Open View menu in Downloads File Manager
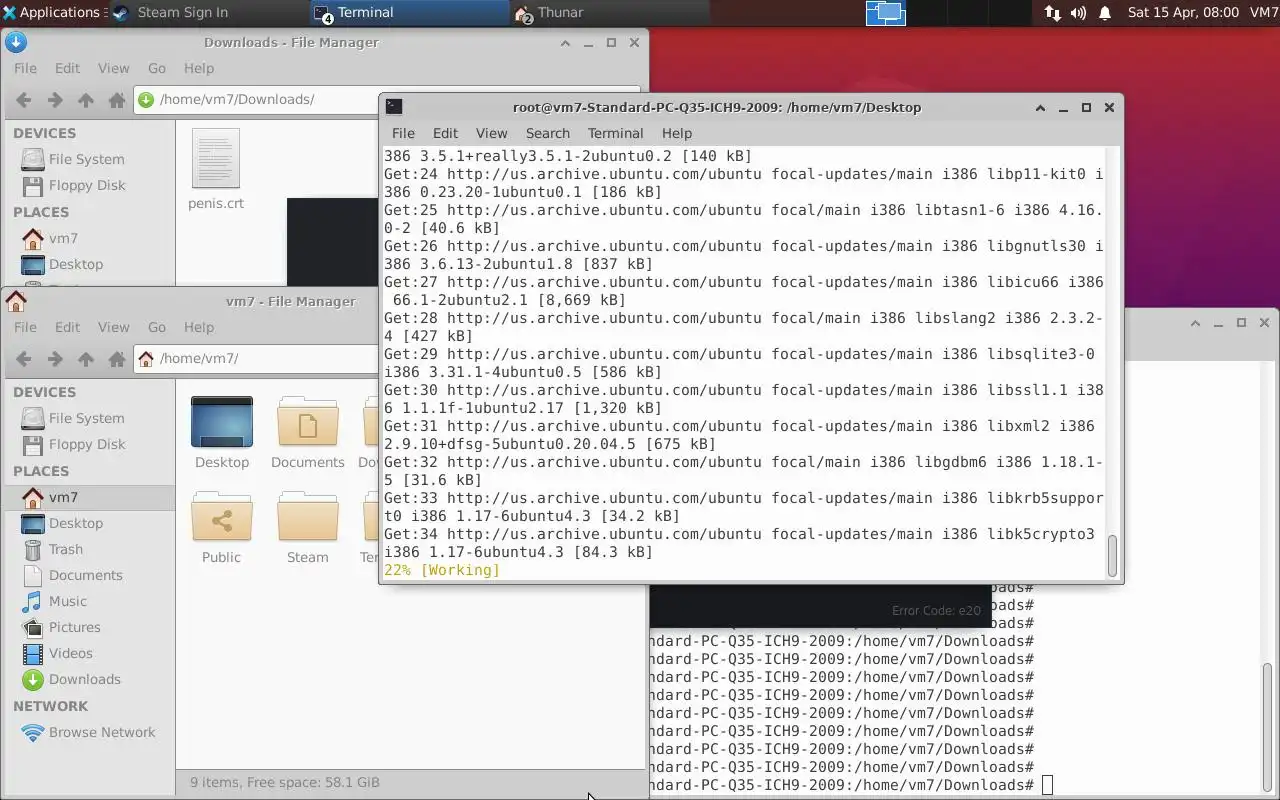 pos(113,68)
